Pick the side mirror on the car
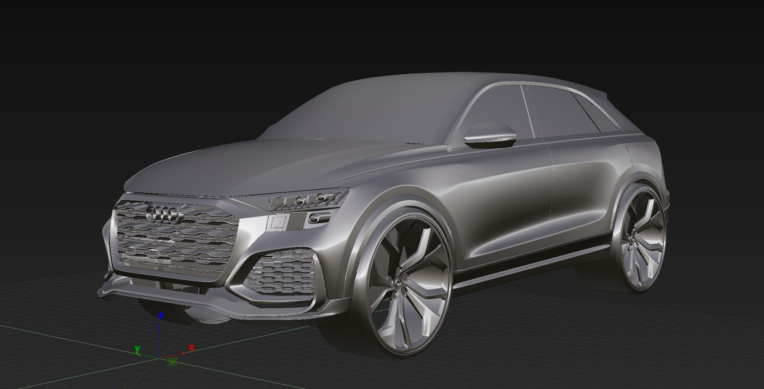The width and height of the screenshot is (764, 389). pos(490,135)
